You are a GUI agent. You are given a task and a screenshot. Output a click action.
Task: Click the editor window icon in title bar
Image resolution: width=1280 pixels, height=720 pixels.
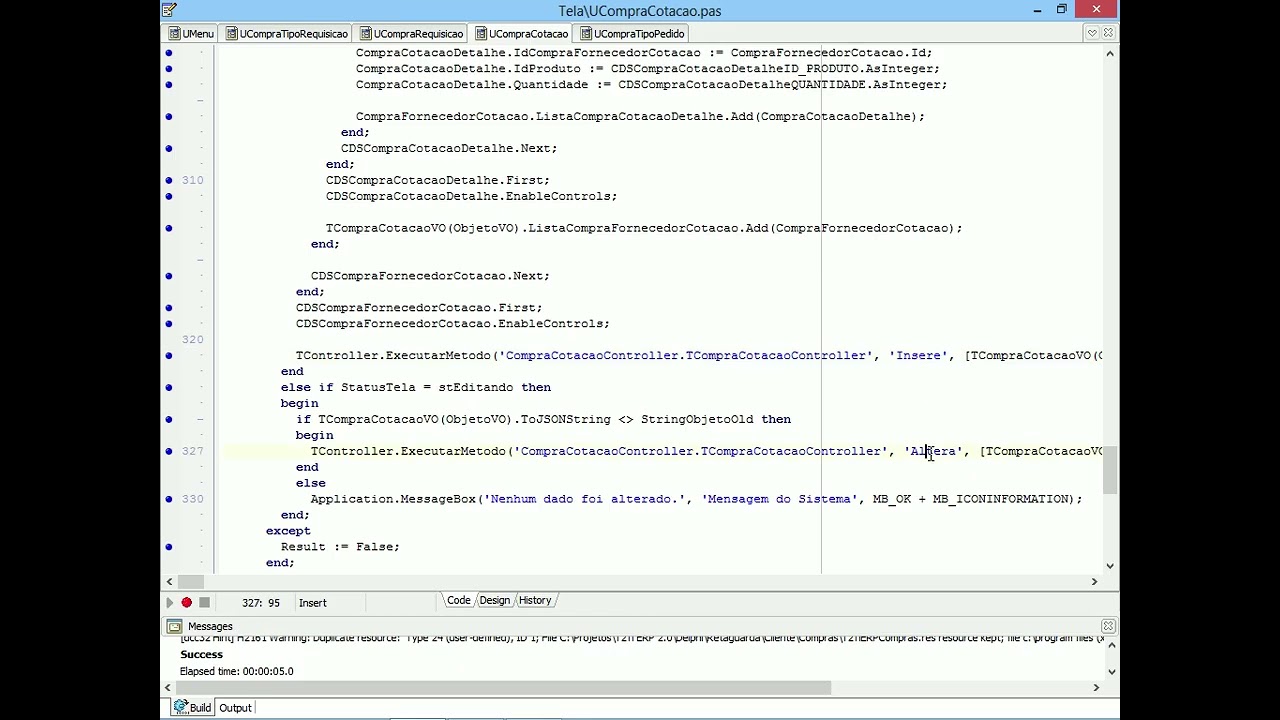169,10
